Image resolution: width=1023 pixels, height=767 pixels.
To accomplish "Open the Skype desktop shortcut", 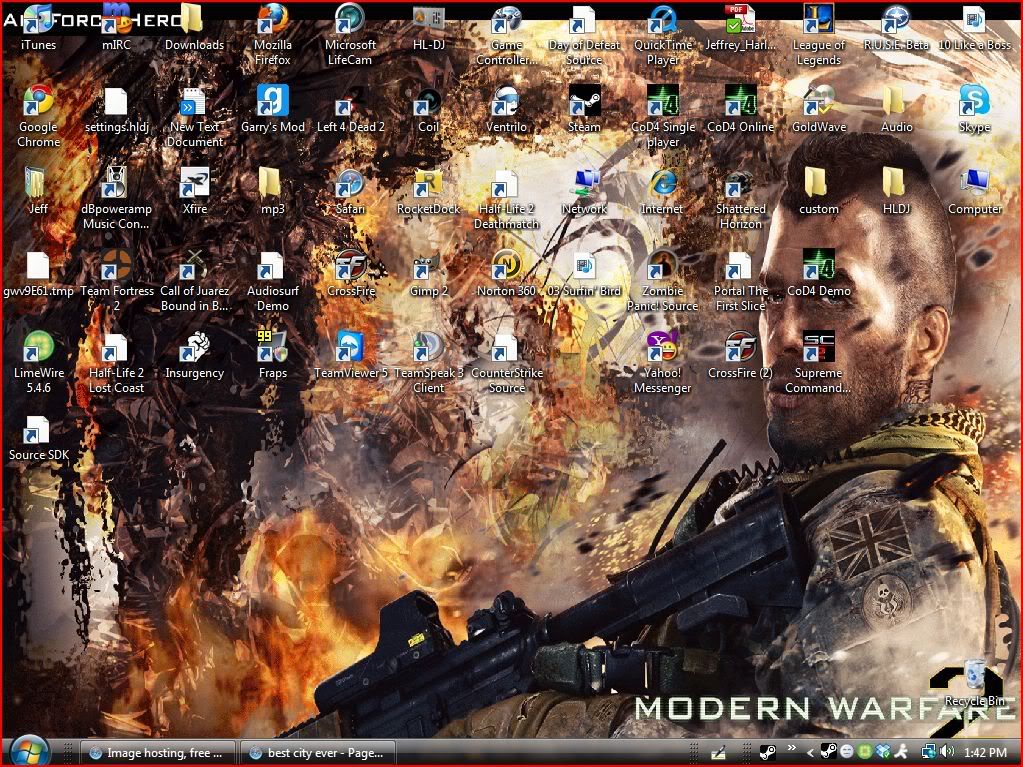I will click(x=974, y=102).
